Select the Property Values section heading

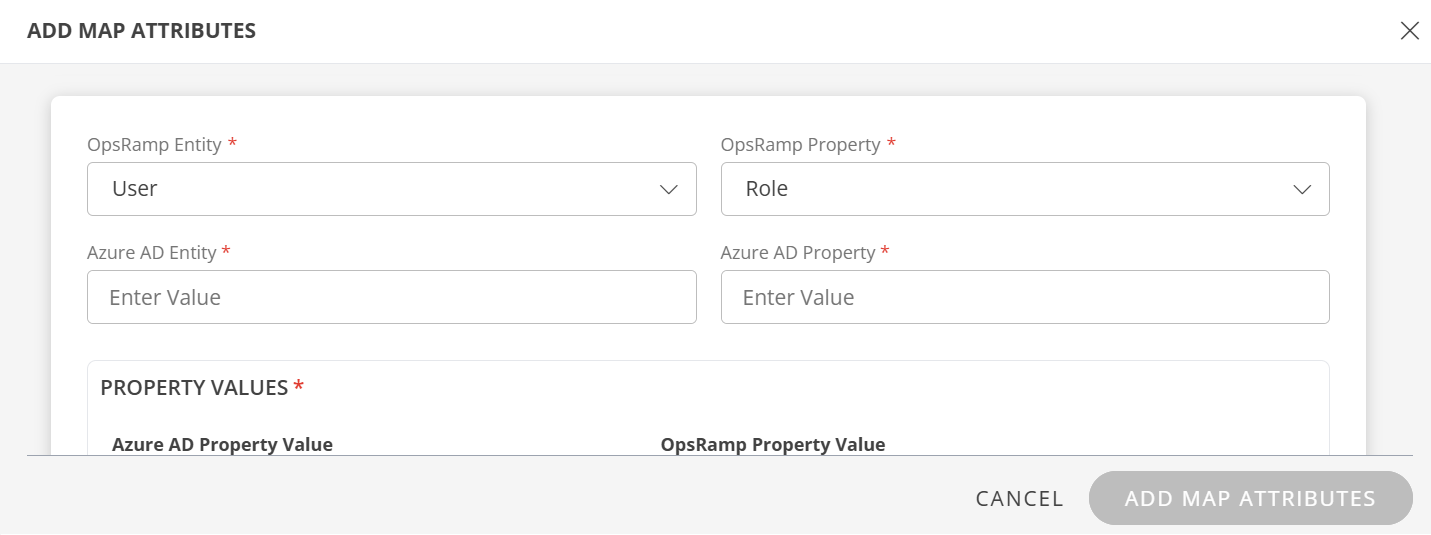(194, 388)
